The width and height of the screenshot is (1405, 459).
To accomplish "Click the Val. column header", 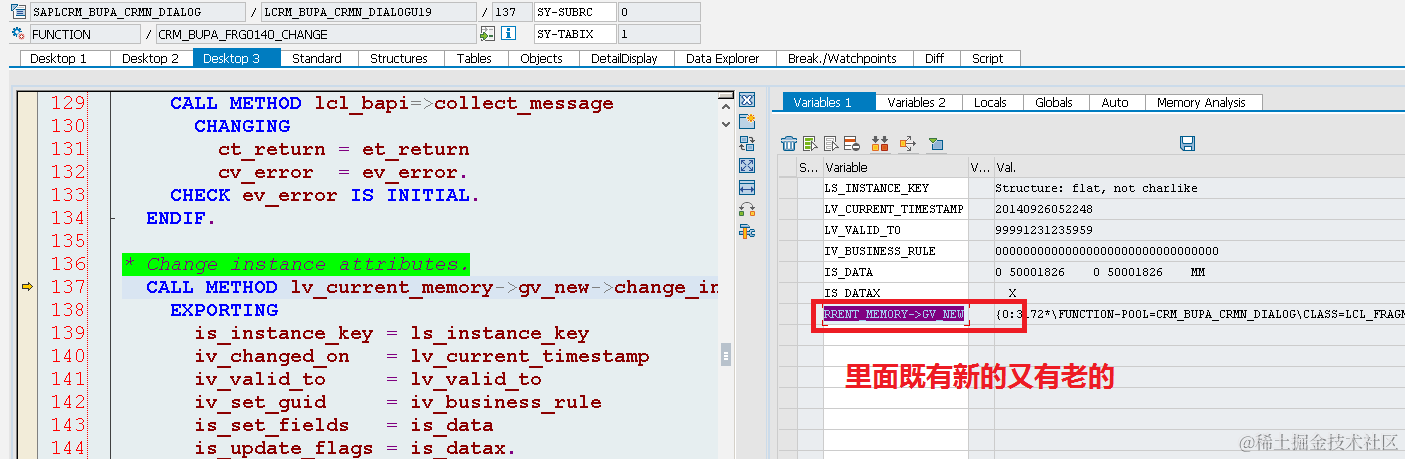I will tap(1199, 167).
